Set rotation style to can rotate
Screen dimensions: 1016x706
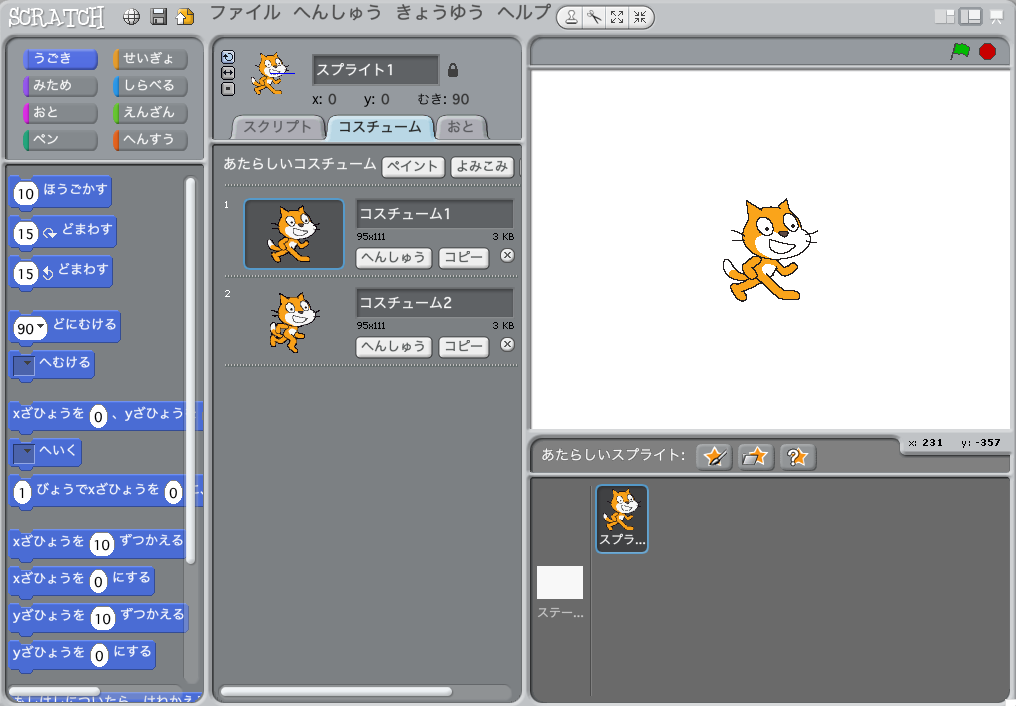point(228,57)
